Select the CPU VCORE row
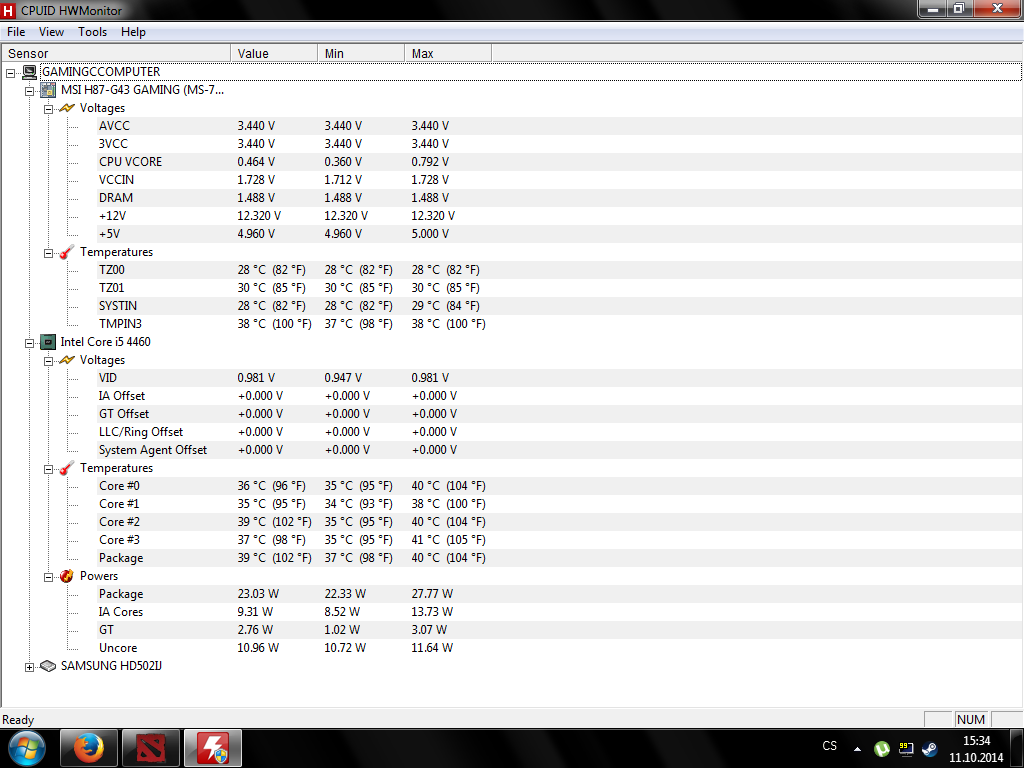The image size is (1024, 768). (560, 162)
